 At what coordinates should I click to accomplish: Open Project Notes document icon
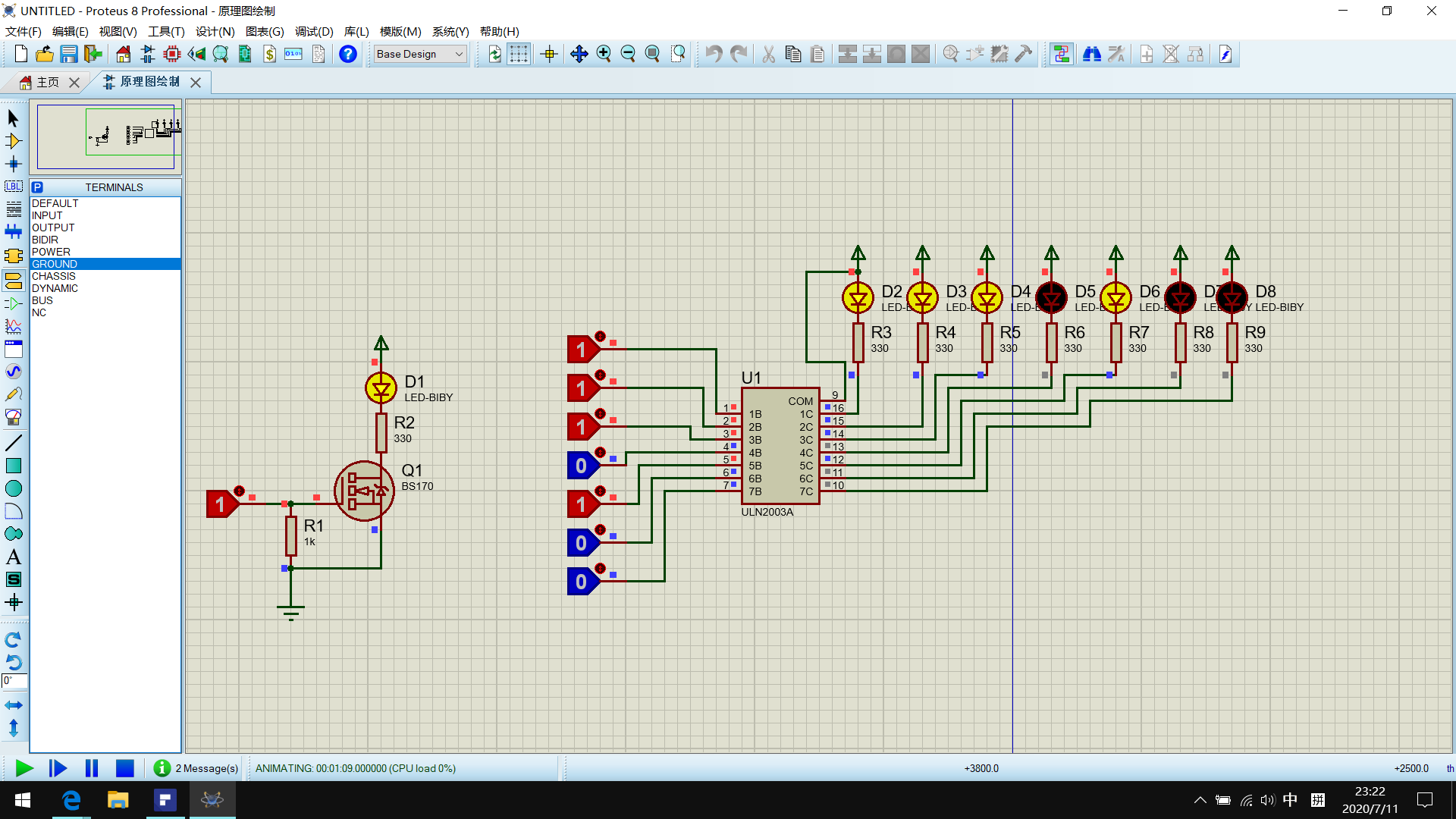[x=318, y=54]
